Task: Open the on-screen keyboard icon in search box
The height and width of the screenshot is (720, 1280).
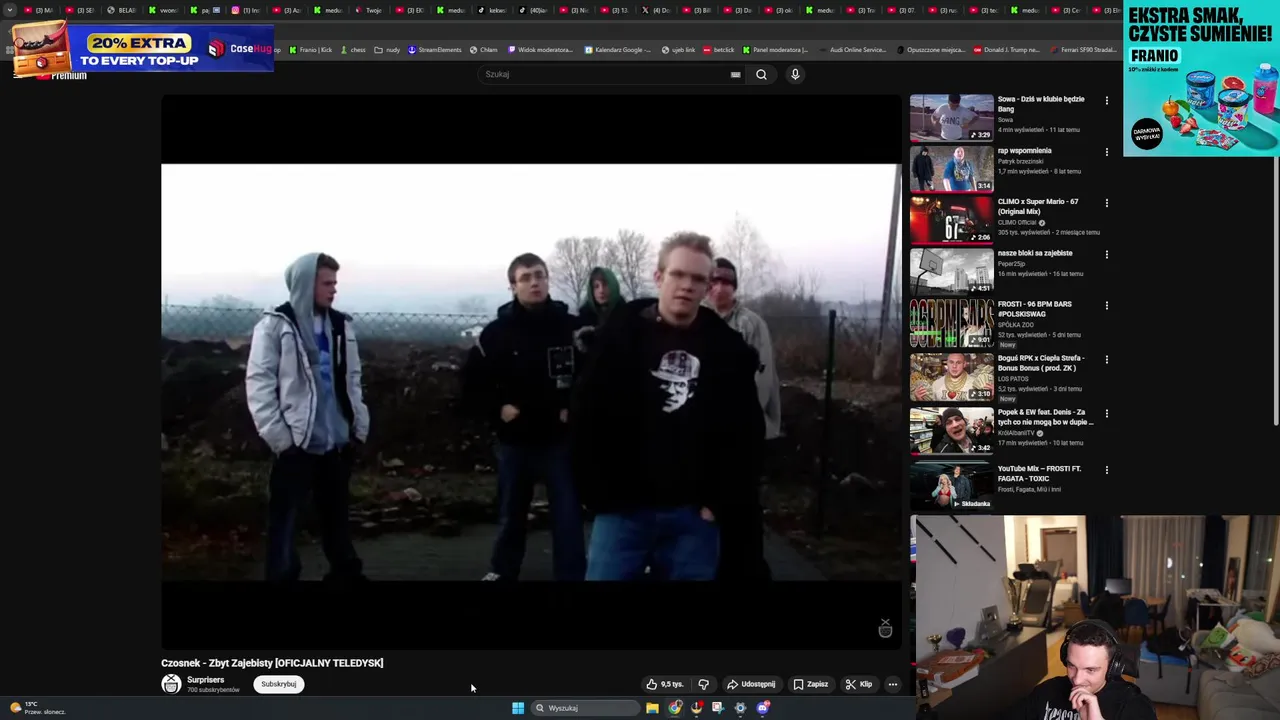Action: (735, 74)
